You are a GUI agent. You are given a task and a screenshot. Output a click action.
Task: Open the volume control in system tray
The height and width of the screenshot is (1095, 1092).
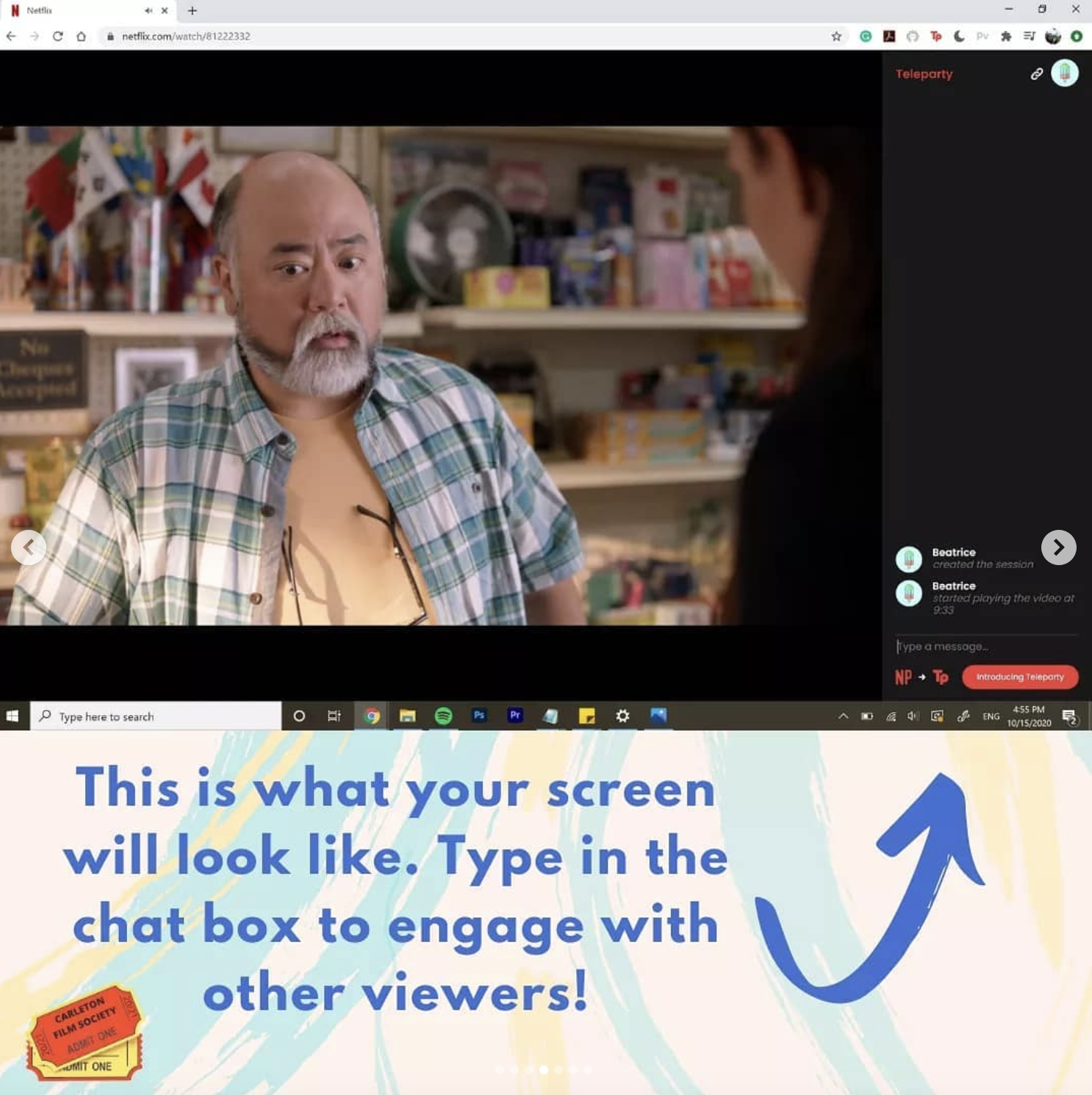913,716
